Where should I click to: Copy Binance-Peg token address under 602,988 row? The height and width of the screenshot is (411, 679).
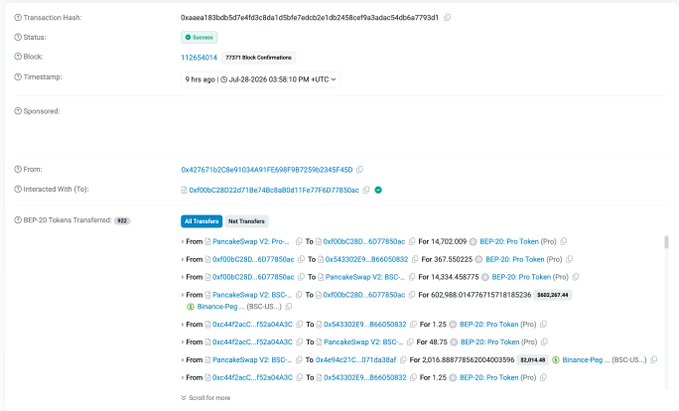(289, 307)
